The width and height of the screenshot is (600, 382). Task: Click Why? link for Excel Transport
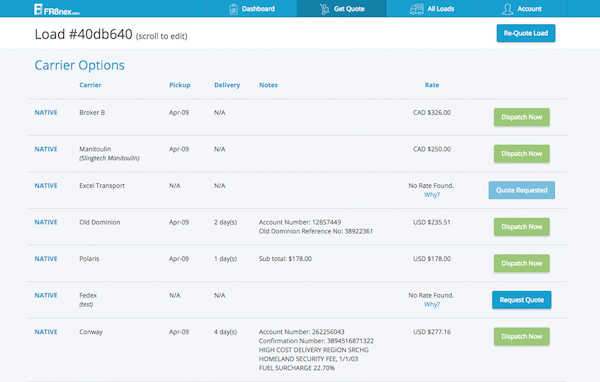[x=432, y=195]
